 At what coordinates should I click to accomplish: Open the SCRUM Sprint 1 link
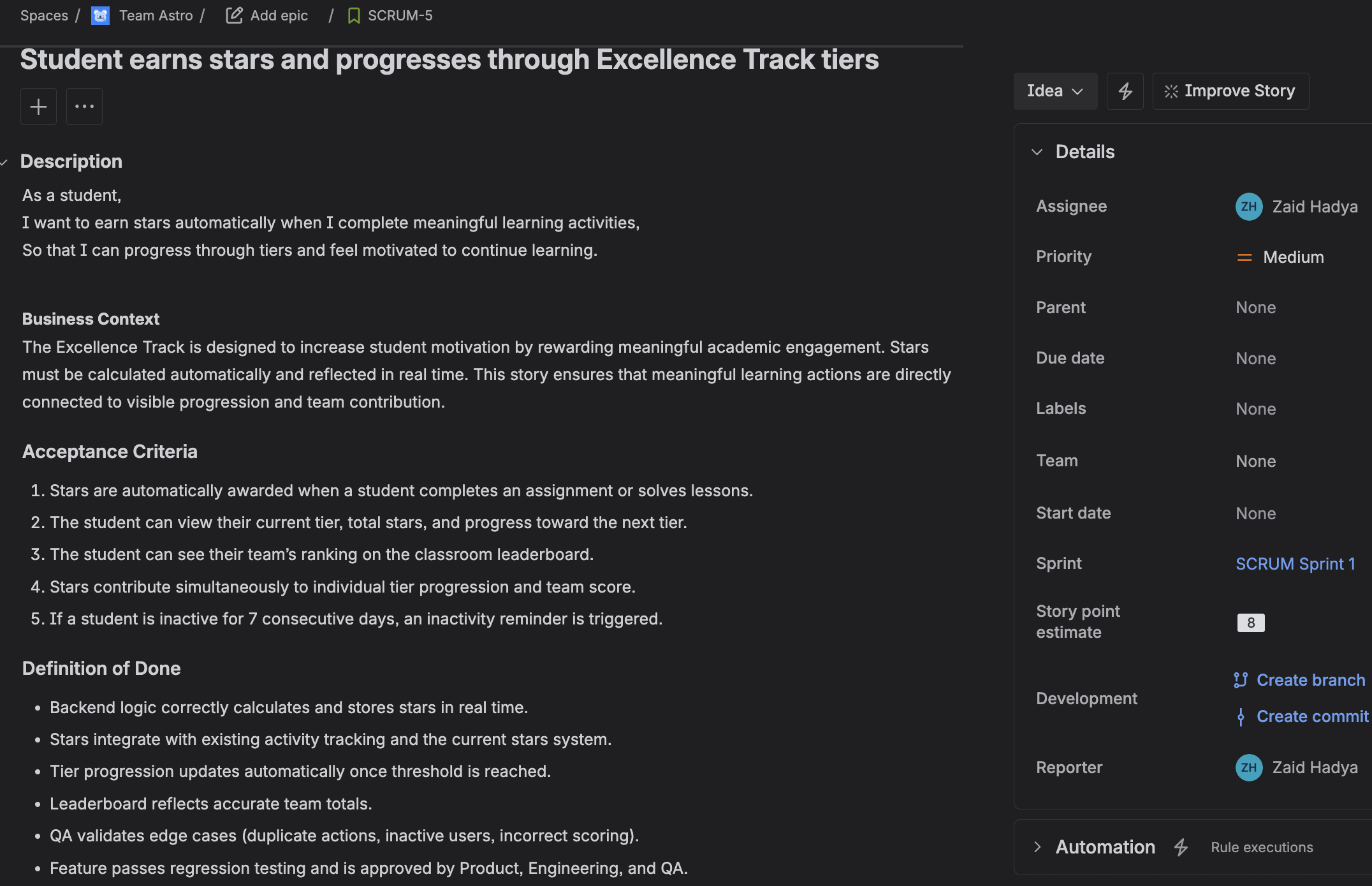point(1295,564)
